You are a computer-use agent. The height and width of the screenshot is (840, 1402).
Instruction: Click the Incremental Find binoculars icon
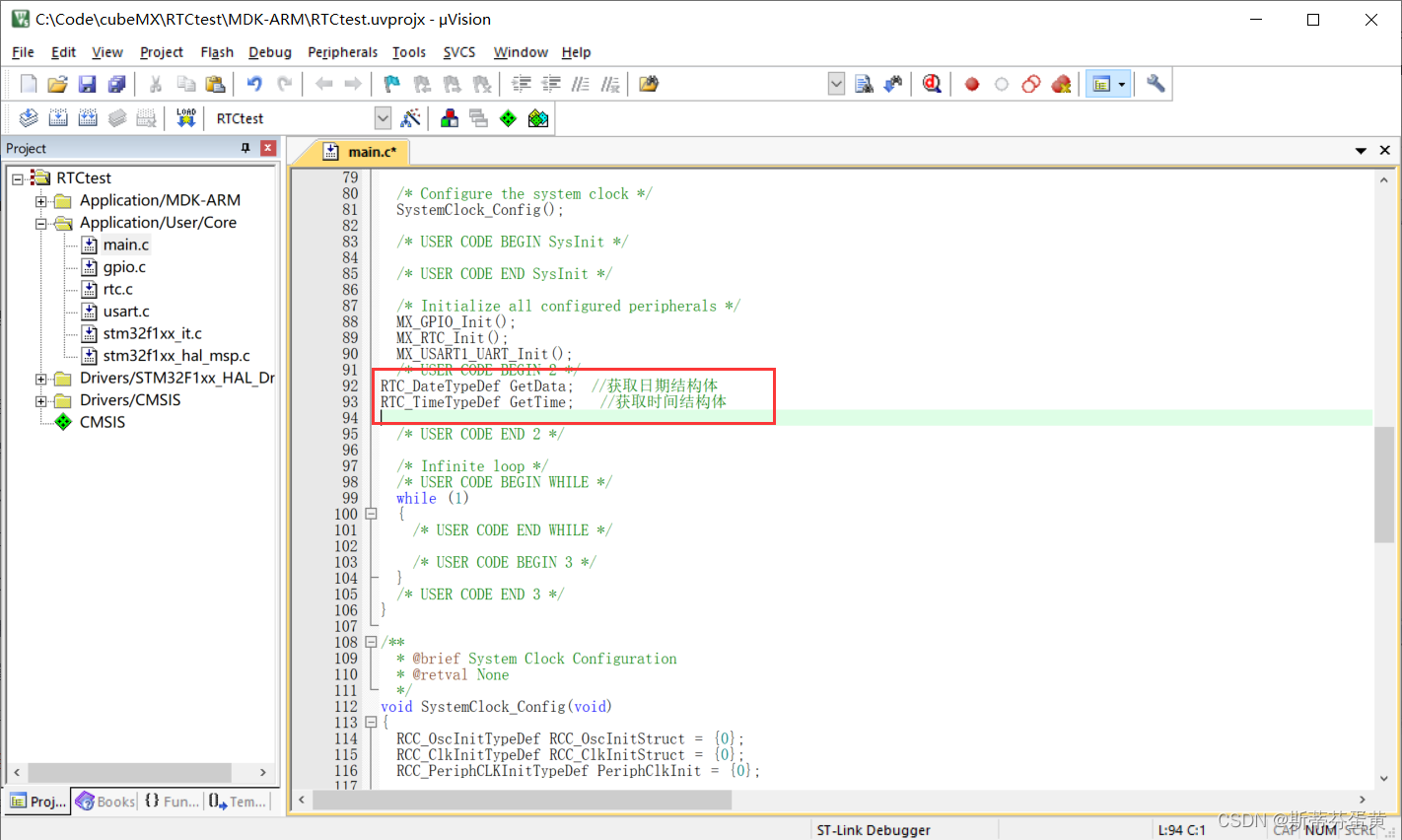[x=893, y=84]
